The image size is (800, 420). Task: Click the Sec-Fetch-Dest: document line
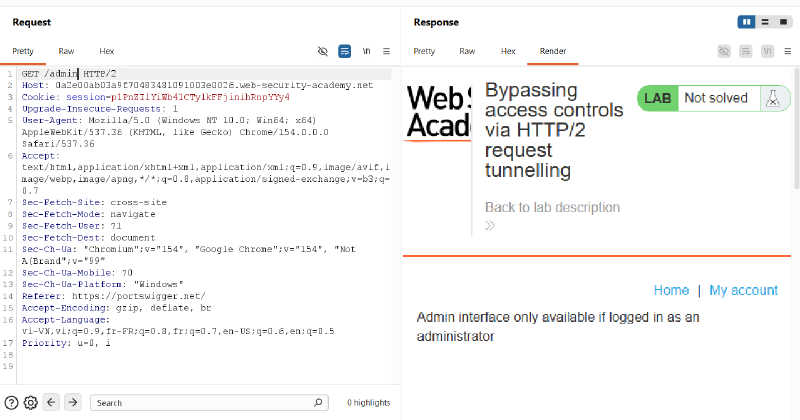click(x=88, y=237)
